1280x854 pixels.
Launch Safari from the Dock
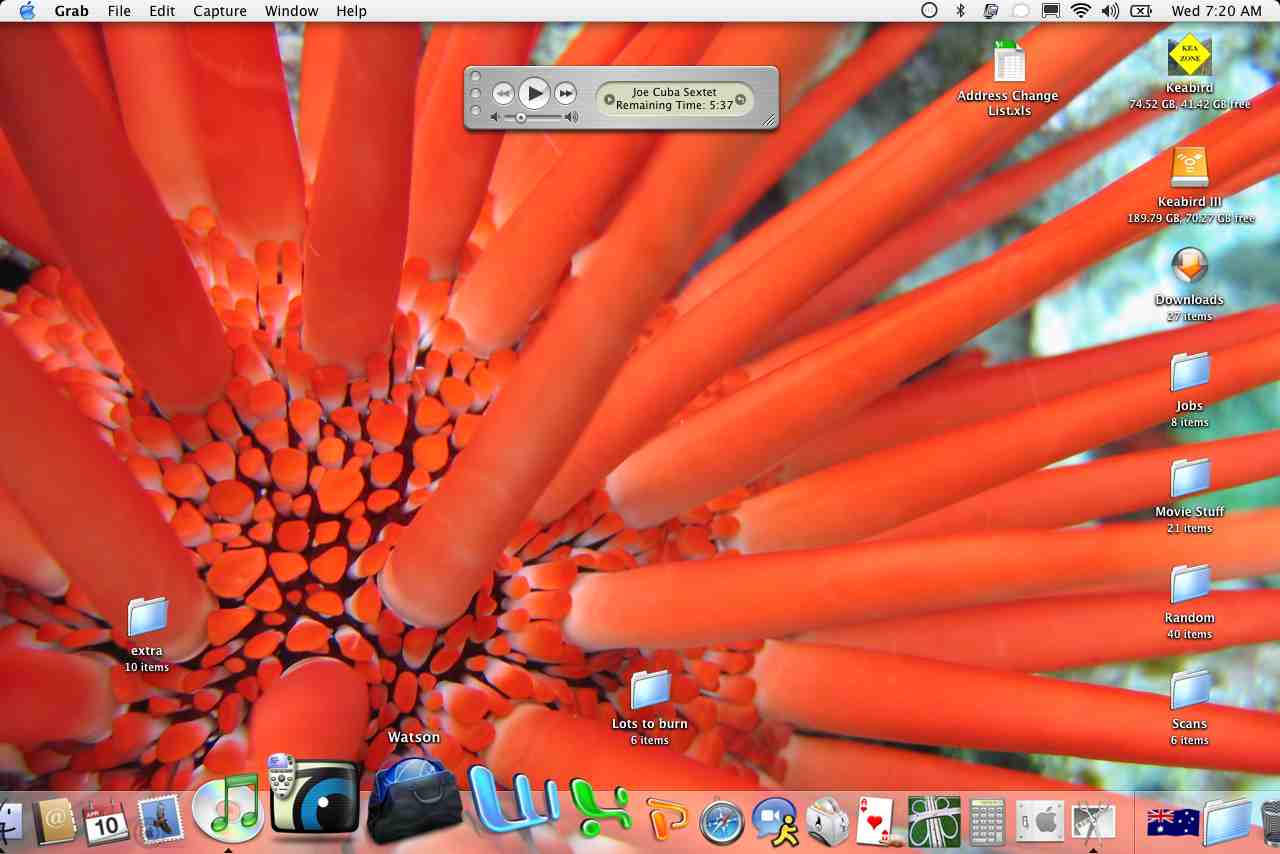[x=723, y=821]
